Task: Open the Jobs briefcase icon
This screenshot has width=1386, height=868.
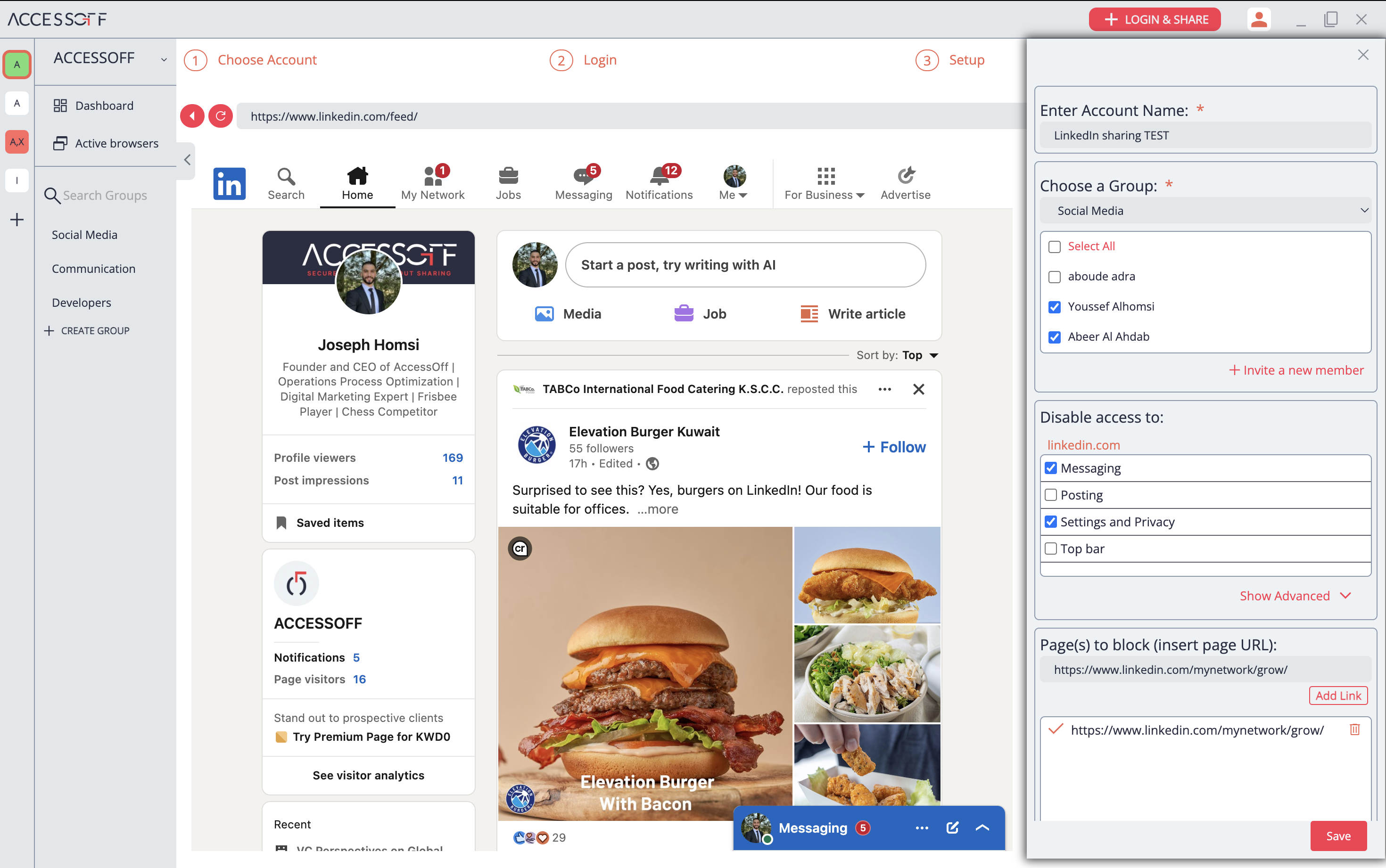Action: pyautogui.click(x=508, y=184)
